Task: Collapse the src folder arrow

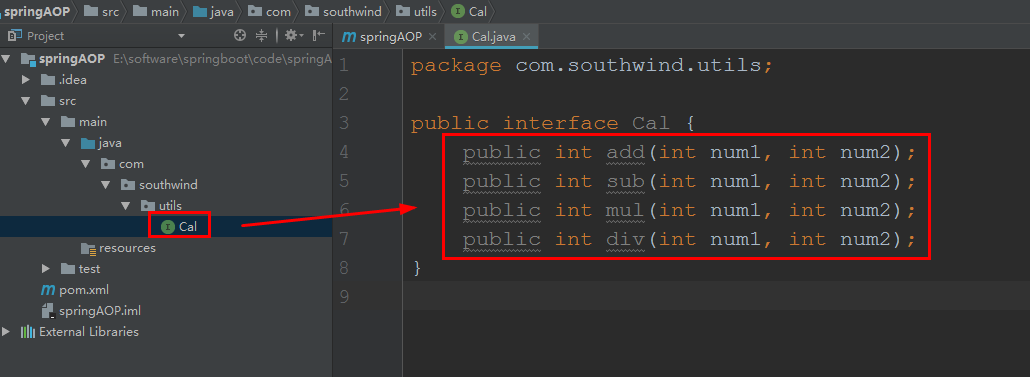Action: pos(26,101)
